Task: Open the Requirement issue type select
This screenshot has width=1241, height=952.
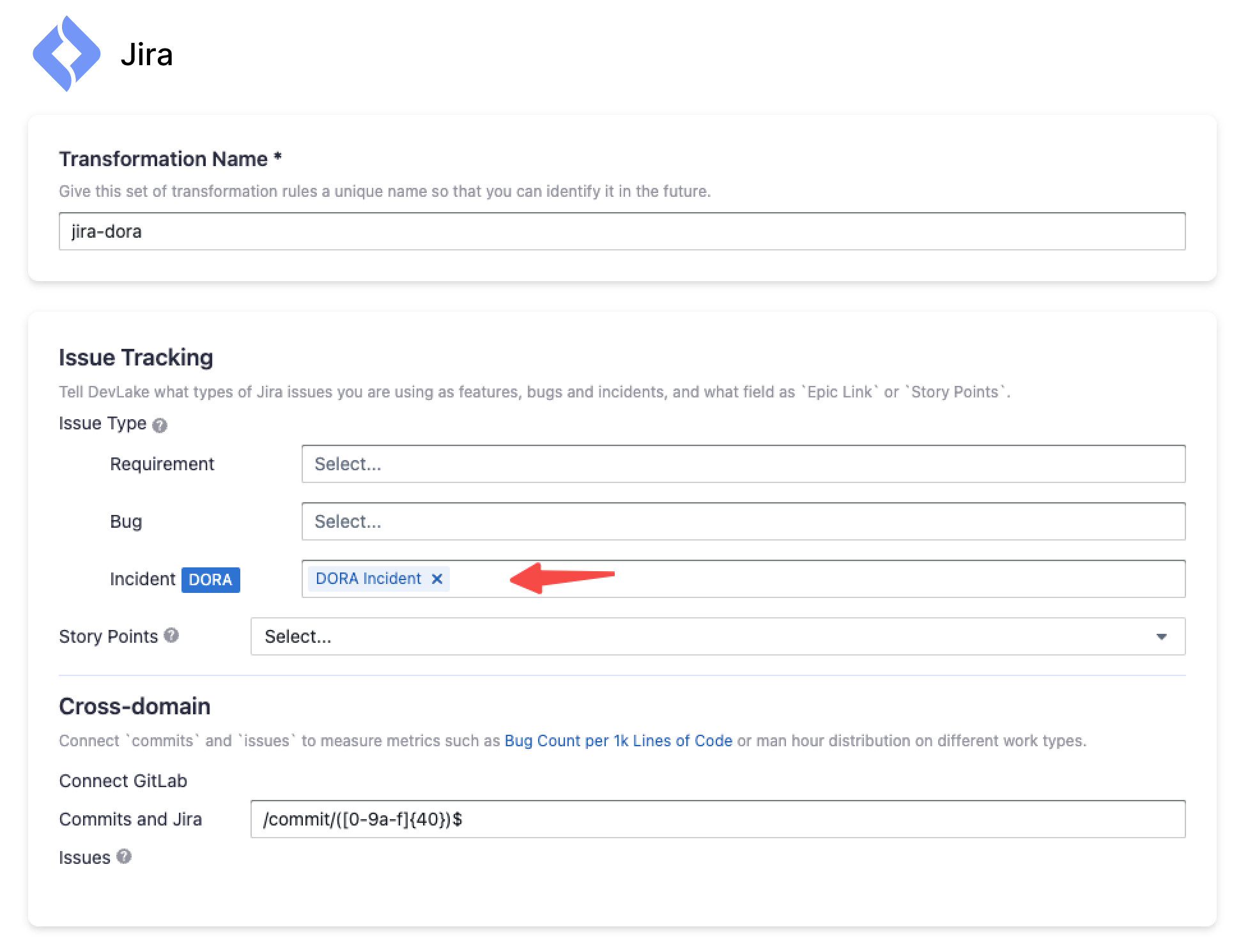Action: pyautogui.click(x=743, y=464)
